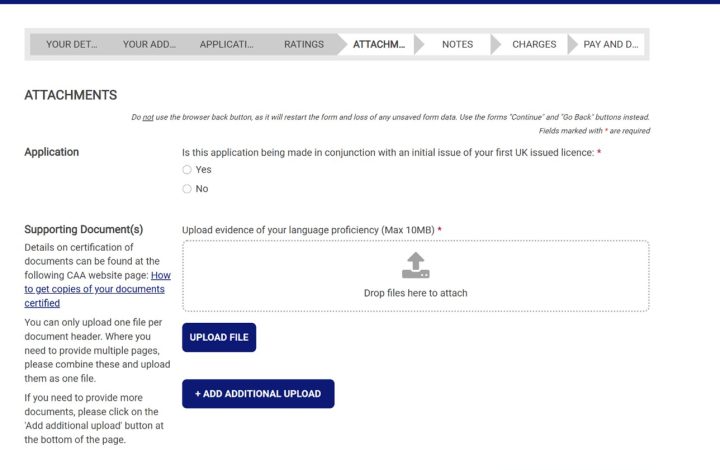
Task: Go to the Your Details step
Action: coord(71,44)
